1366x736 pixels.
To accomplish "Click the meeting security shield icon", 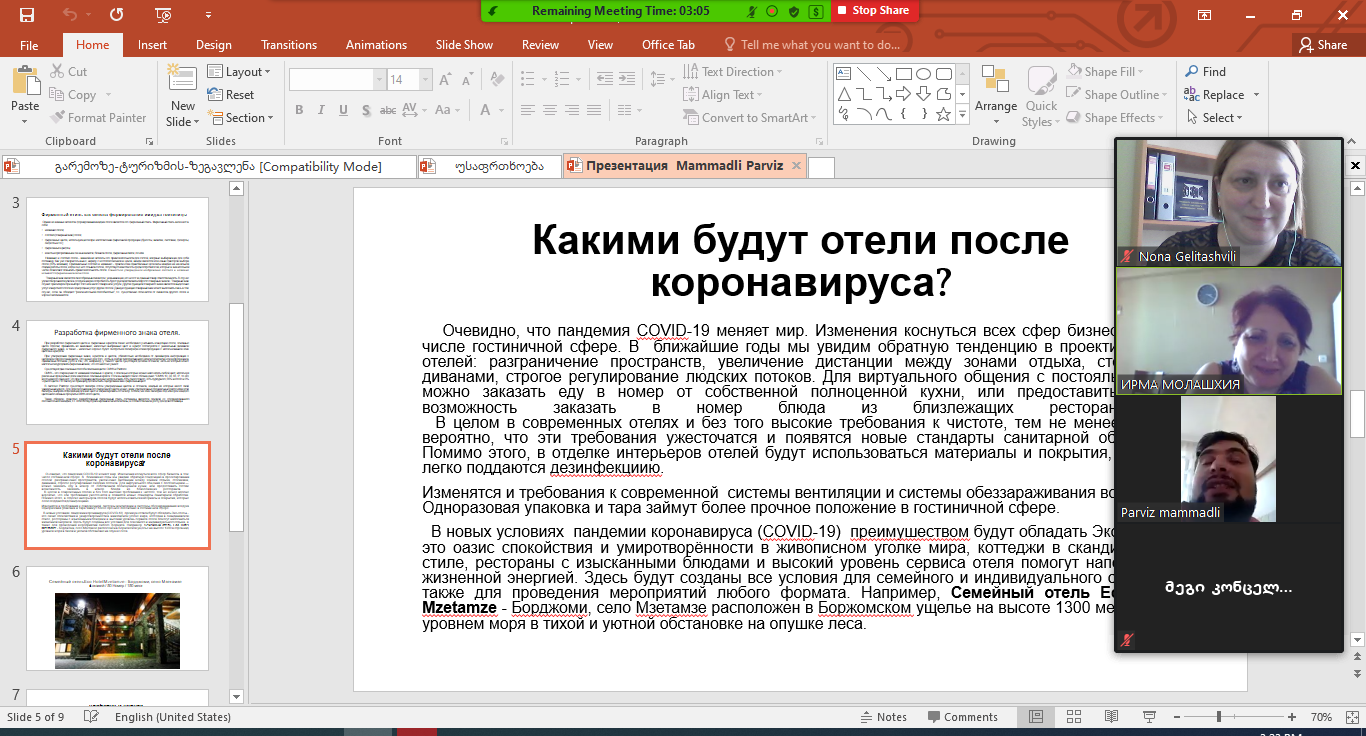I will coord(794,10).
